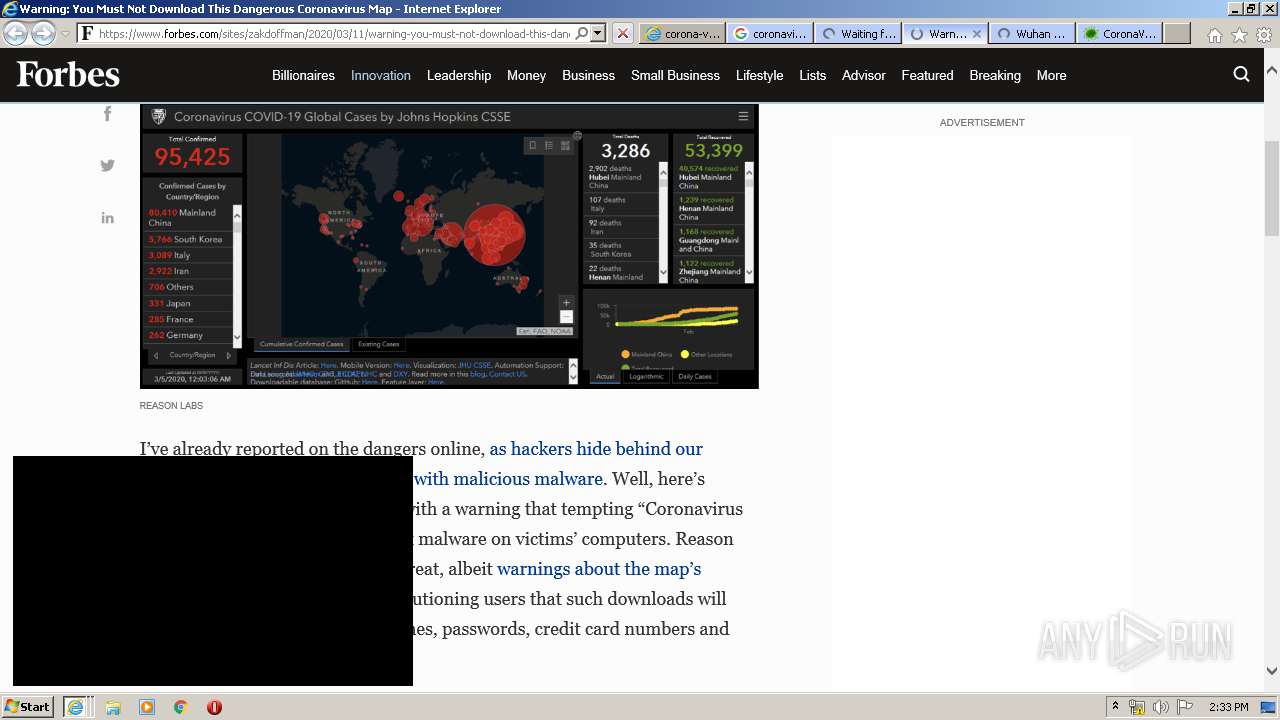Open Innovation section in Forbes nav

pyautogui.click(x=381, y=75)
